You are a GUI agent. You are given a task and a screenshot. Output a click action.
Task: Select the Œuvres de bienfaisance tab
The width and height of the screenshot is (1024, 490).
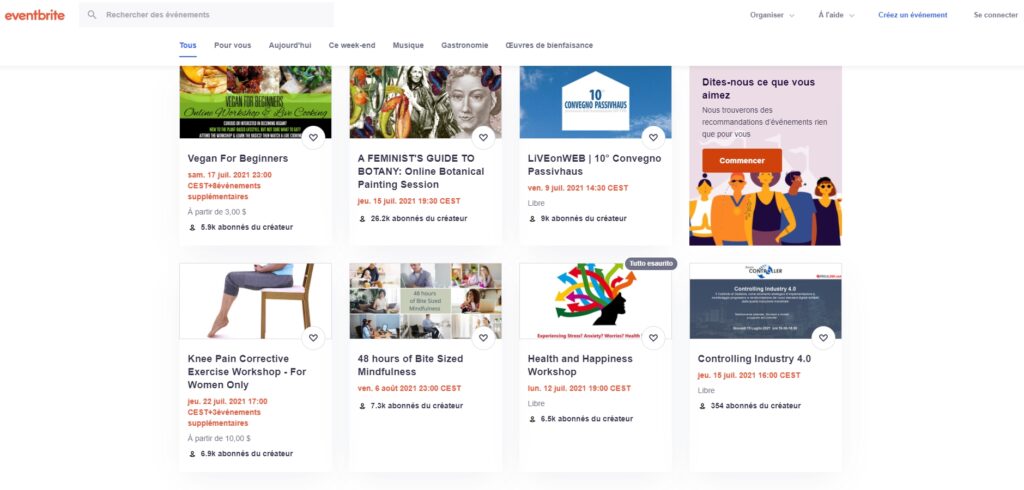pyautogui.click(x=549, y=45)
